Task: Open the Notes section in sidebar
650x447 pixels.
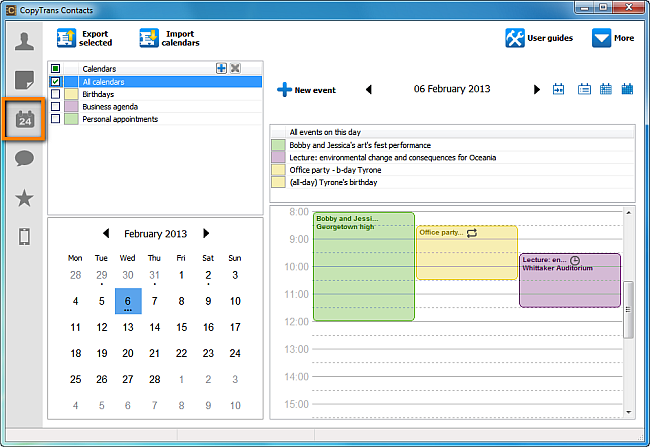Action: tap(24, 80)
